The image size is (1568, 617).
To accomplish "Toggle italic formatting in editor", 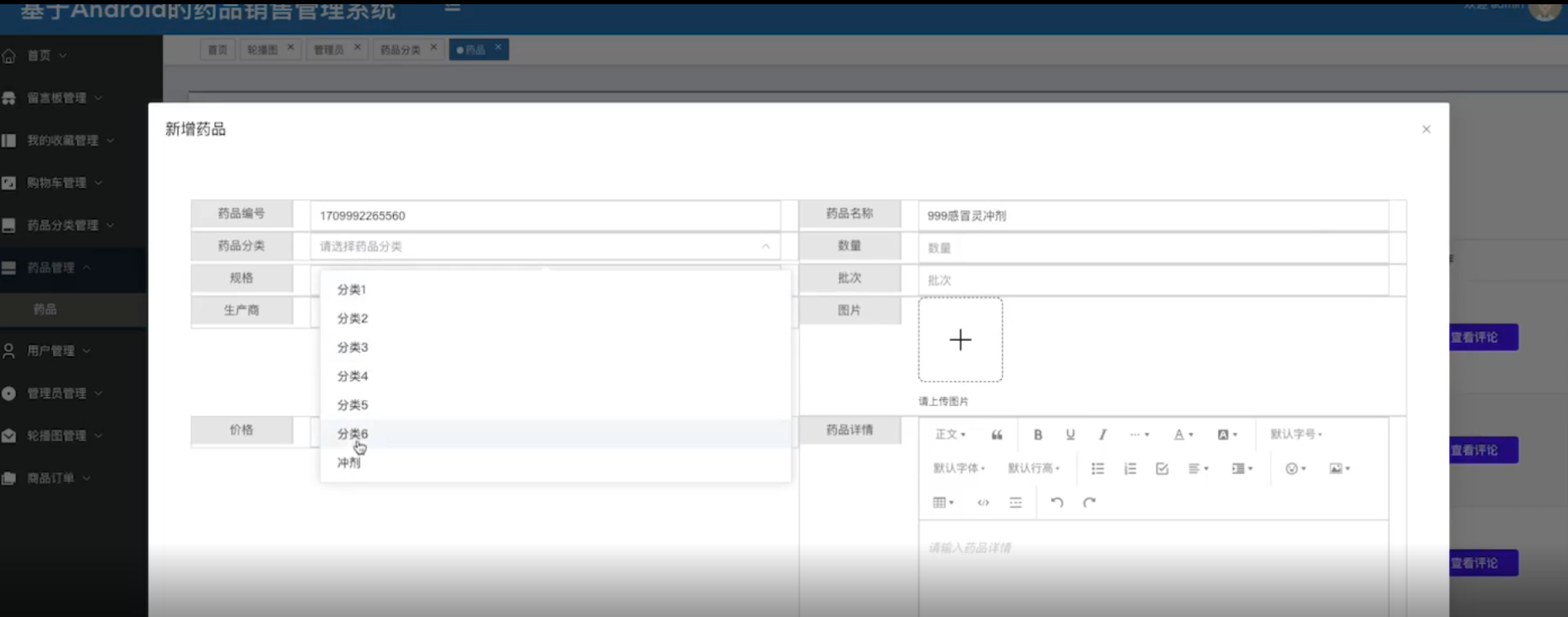I will (1102, 434).
